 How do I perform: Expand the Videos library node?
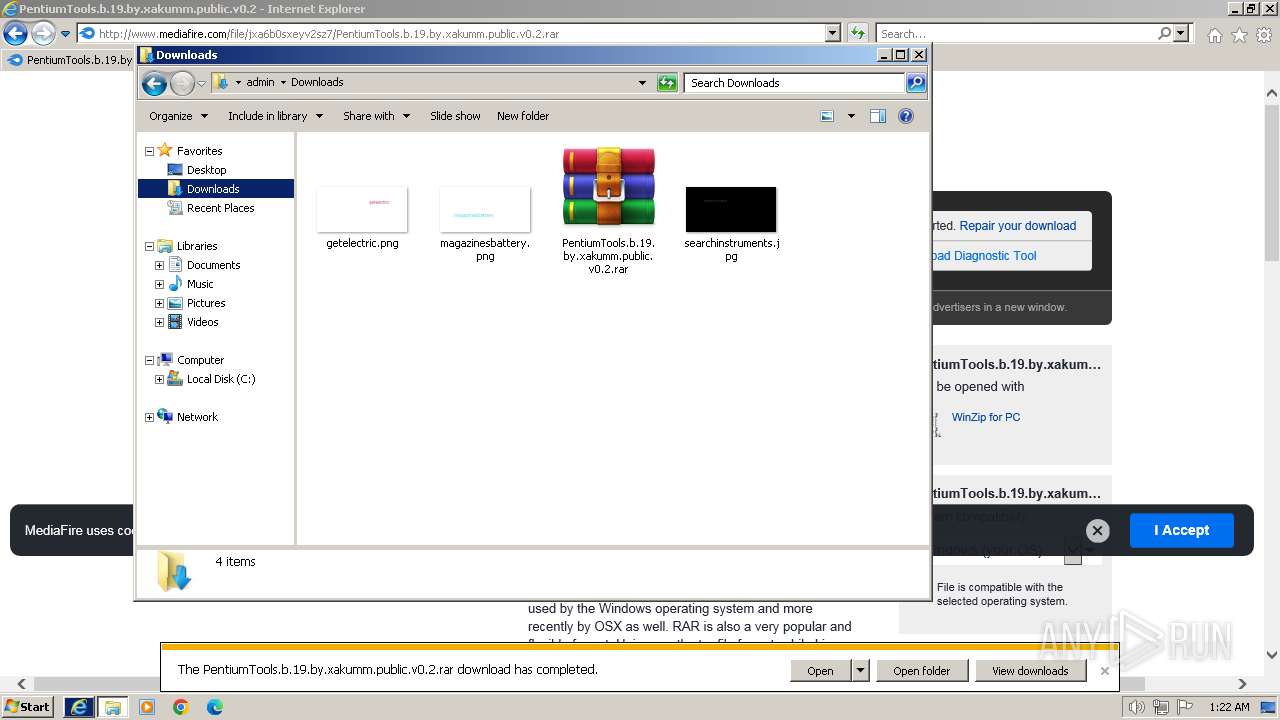[x=159, y=322]
